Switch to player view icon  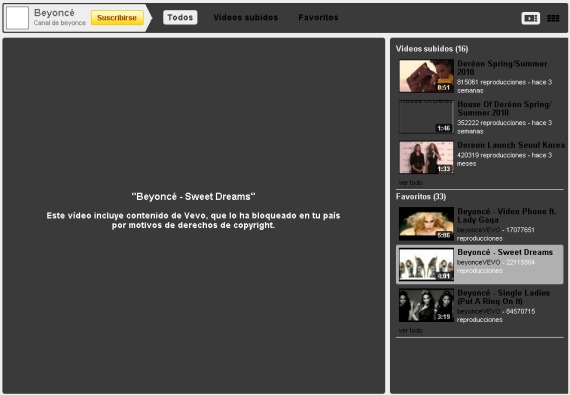click(530, 18)
